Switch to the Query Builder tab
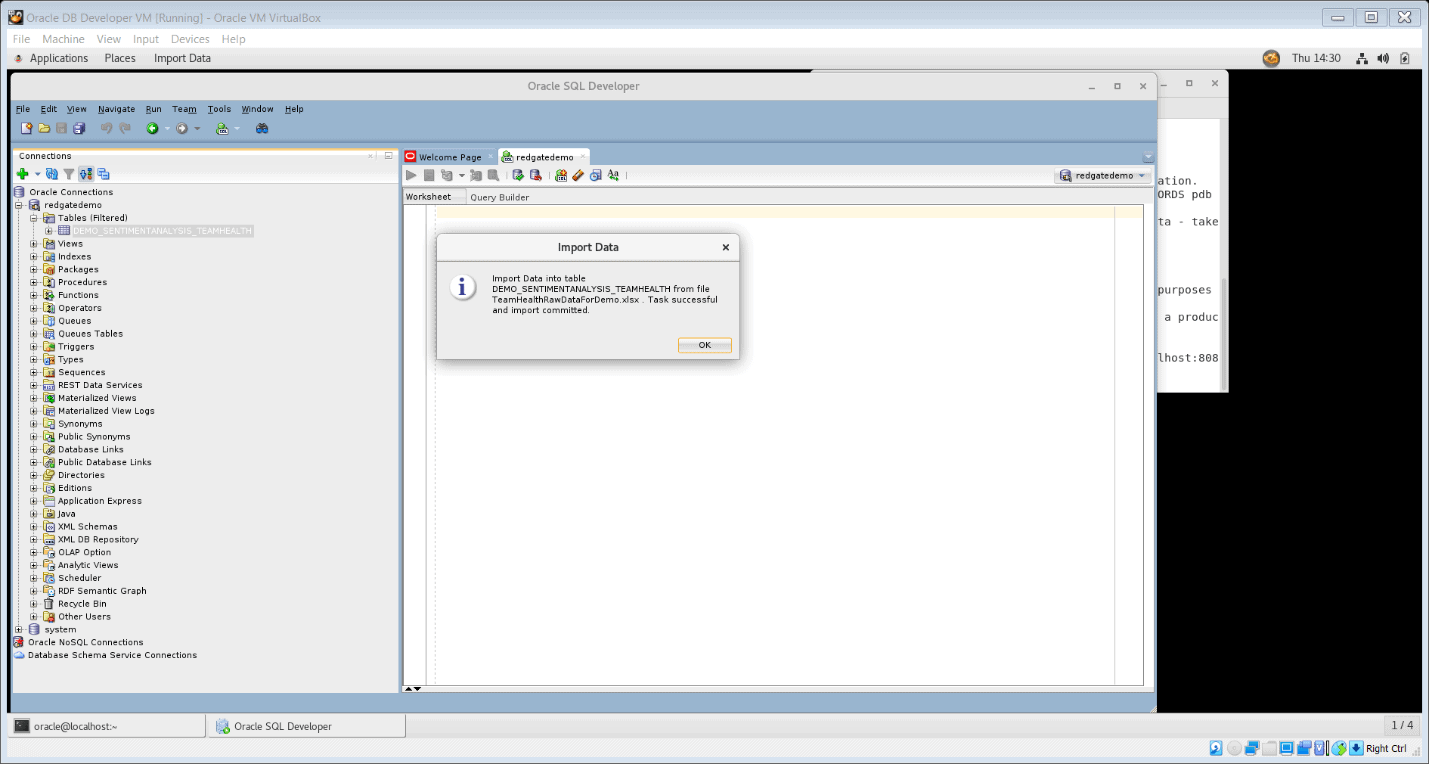This screenshot has width=1429, height=764. pyautogui.click(x=499, y=197)
